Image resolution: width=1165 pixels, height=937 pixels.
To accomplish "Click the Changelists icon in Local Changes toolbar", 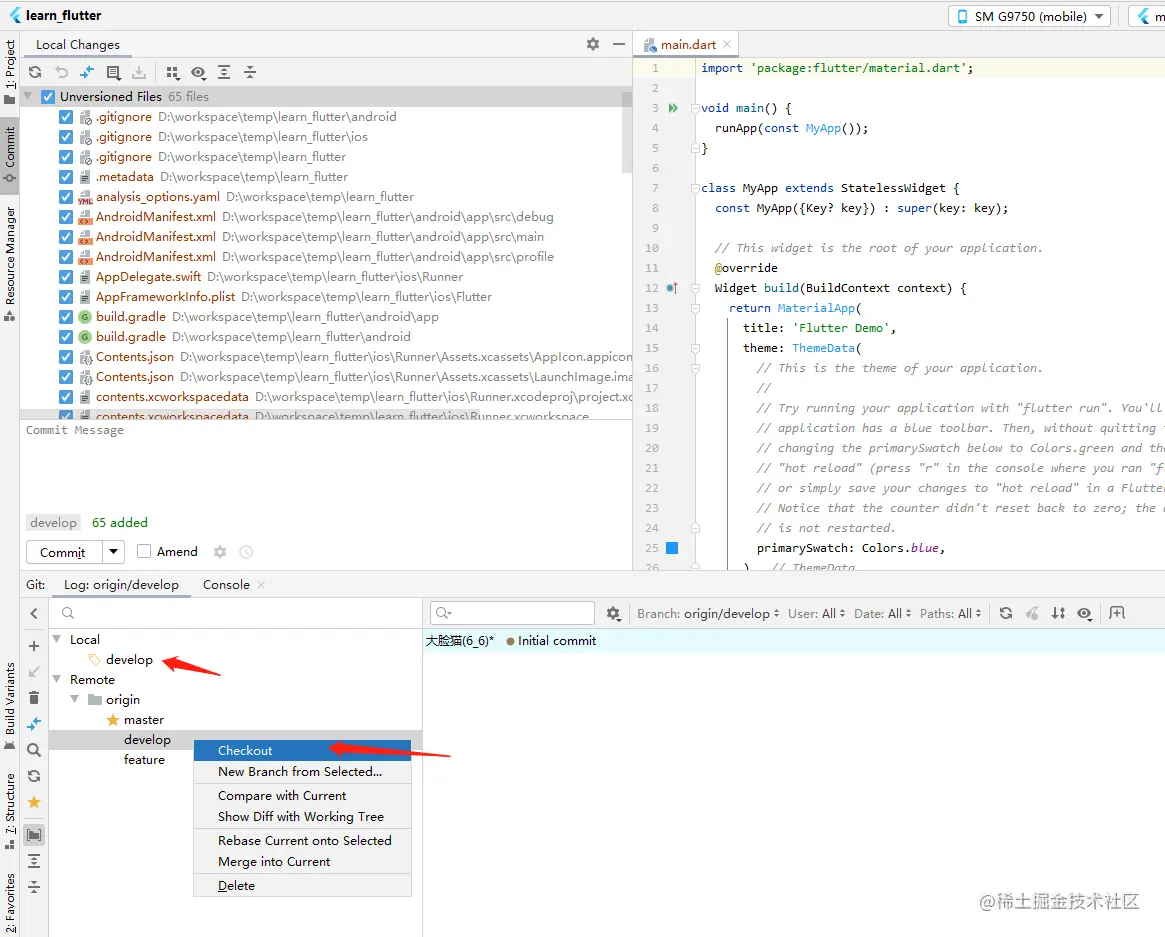I will point(113,72).
